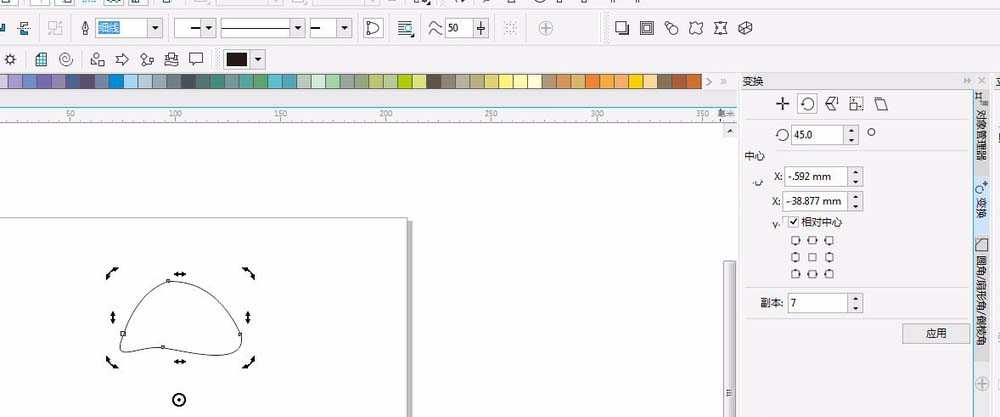Select the top-left anchor point in grid
Image resolution: width=1000 pixels, height=417 pixels.
pyautogui.click(x=795, y=241)
